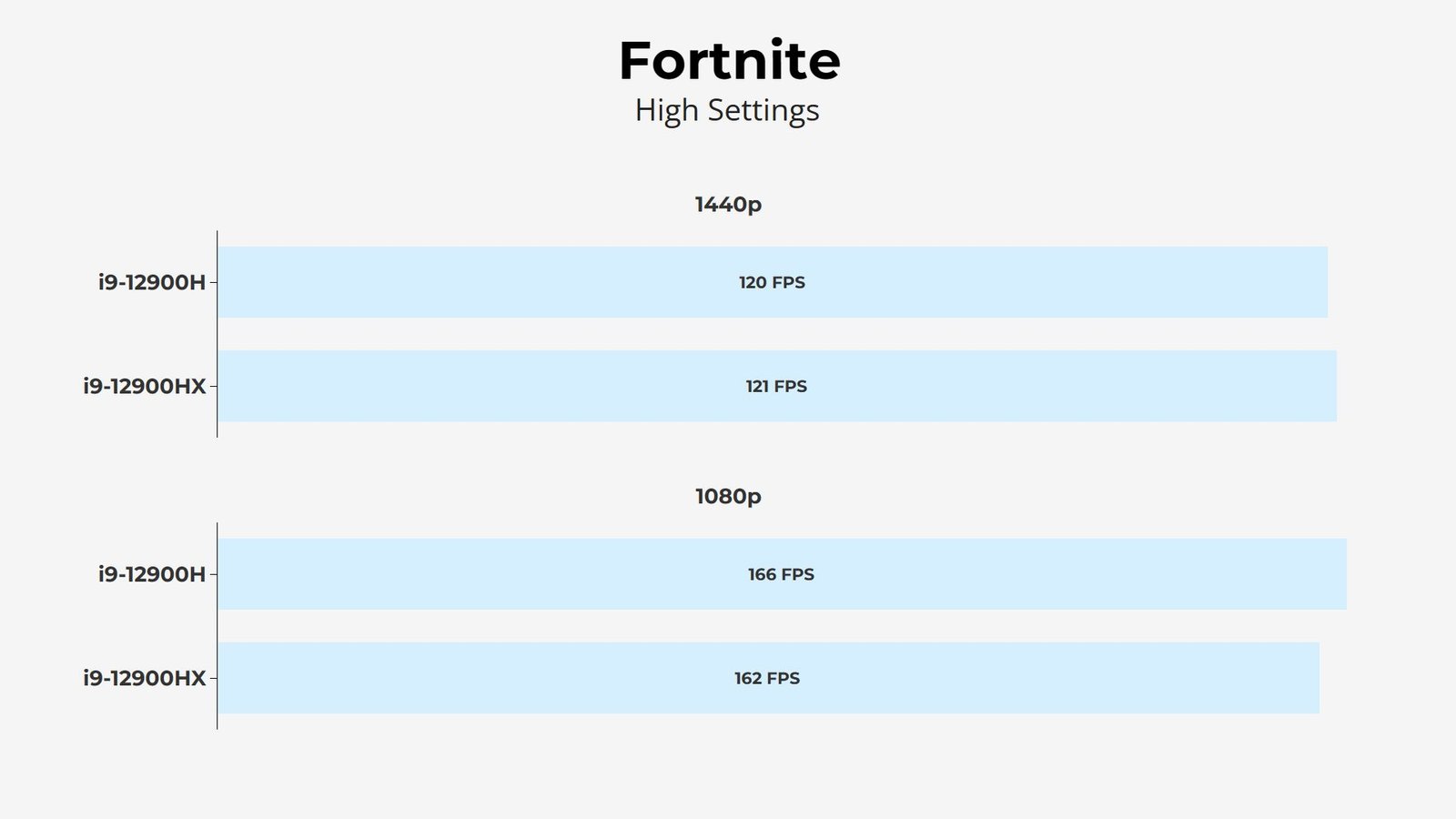
Task: Select the i9-12900HX label under 1080p
Action: (145, 678)
